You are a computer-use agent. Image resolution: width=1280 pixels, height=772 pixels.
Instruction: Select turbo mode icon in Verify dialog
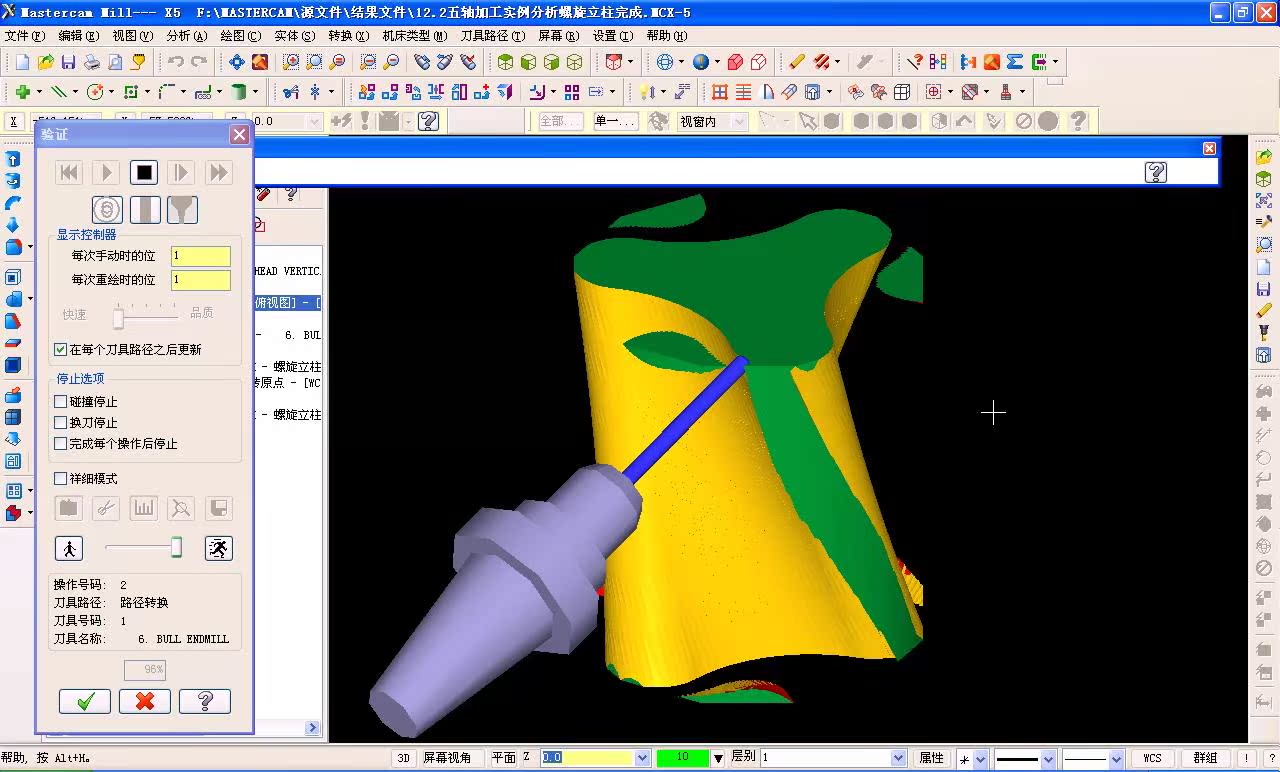coord(107,209)
